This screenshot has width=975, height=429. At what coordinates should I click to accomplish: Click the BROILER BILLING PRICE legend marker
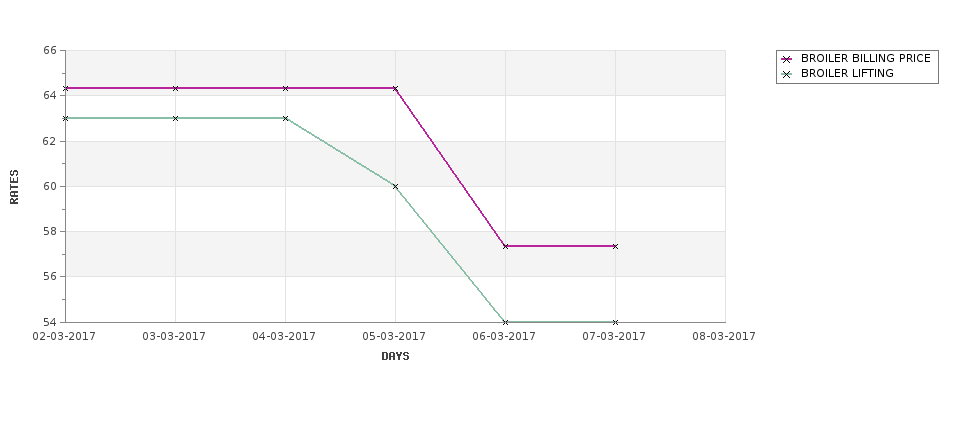click(787, 59)
